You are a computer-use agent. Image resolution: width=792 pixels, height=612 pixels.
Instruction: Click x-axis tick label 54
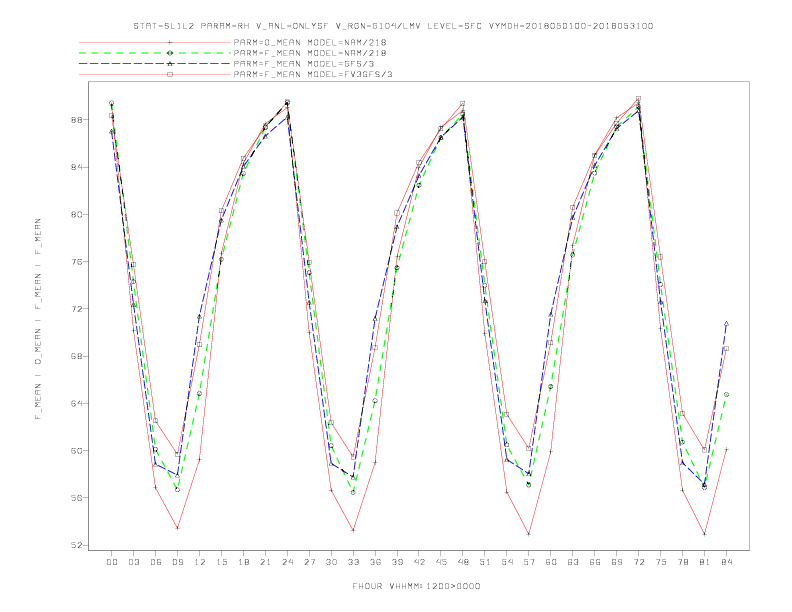507,562
